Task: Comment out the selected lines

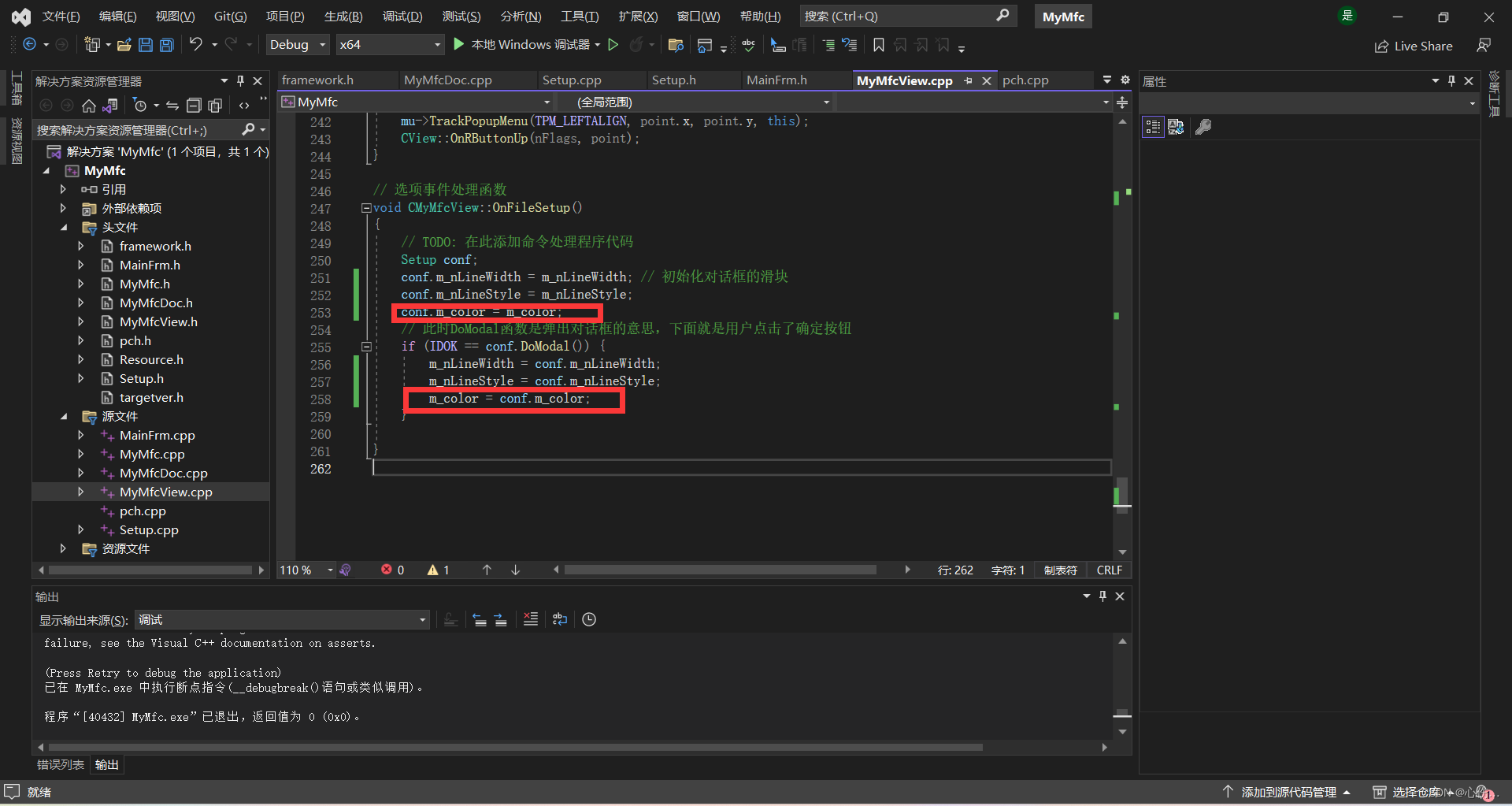Action: point(828,45)
